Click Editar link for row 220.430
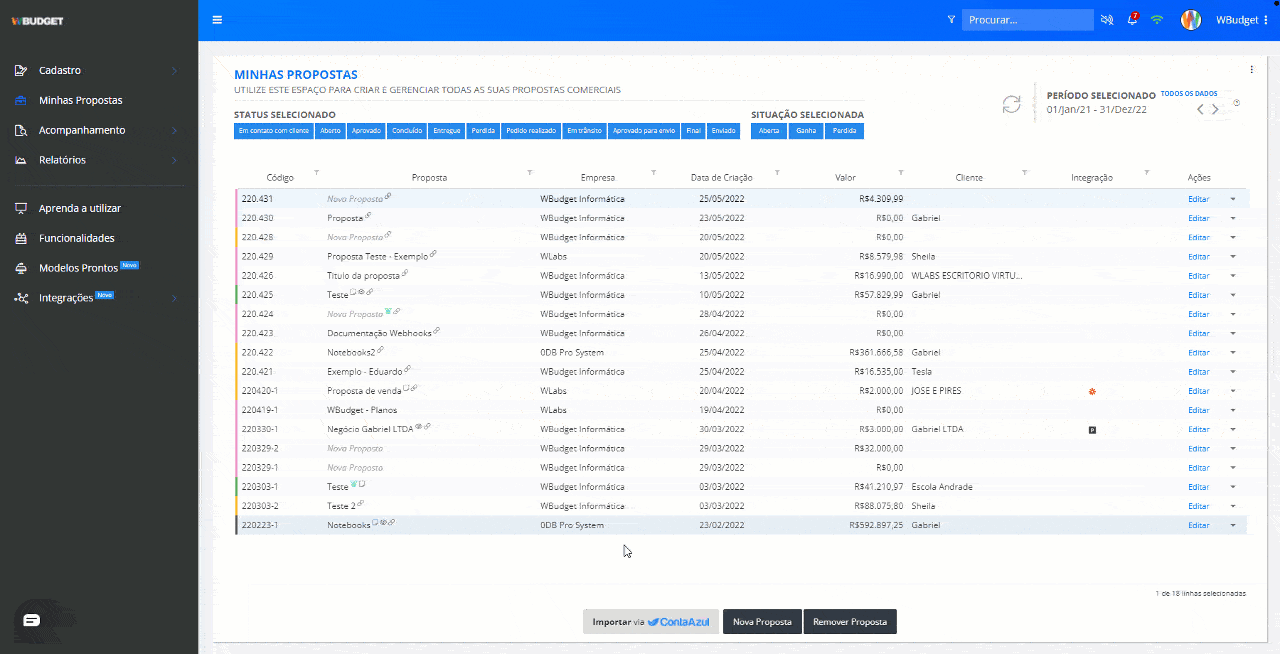The width and height of the screenshot is (1280, 654). [x=1198, y=218]
